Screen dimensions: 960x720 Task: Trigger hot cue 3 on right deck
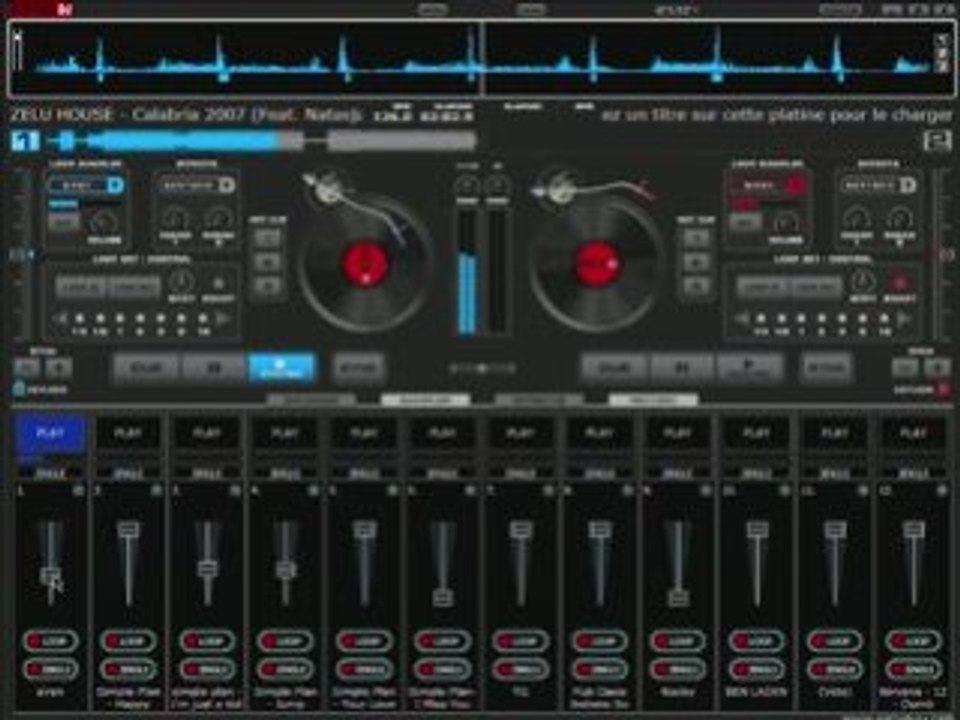(x=697, y=286)
